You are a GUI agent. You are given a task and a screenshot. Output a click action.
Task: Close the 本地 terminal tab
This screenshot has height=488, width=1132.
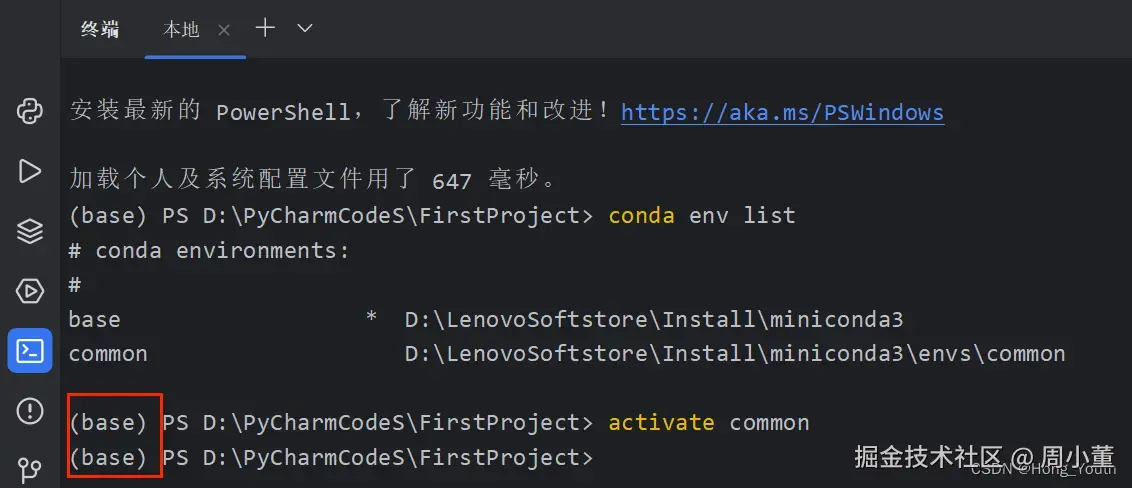click(x=224, y=30)
